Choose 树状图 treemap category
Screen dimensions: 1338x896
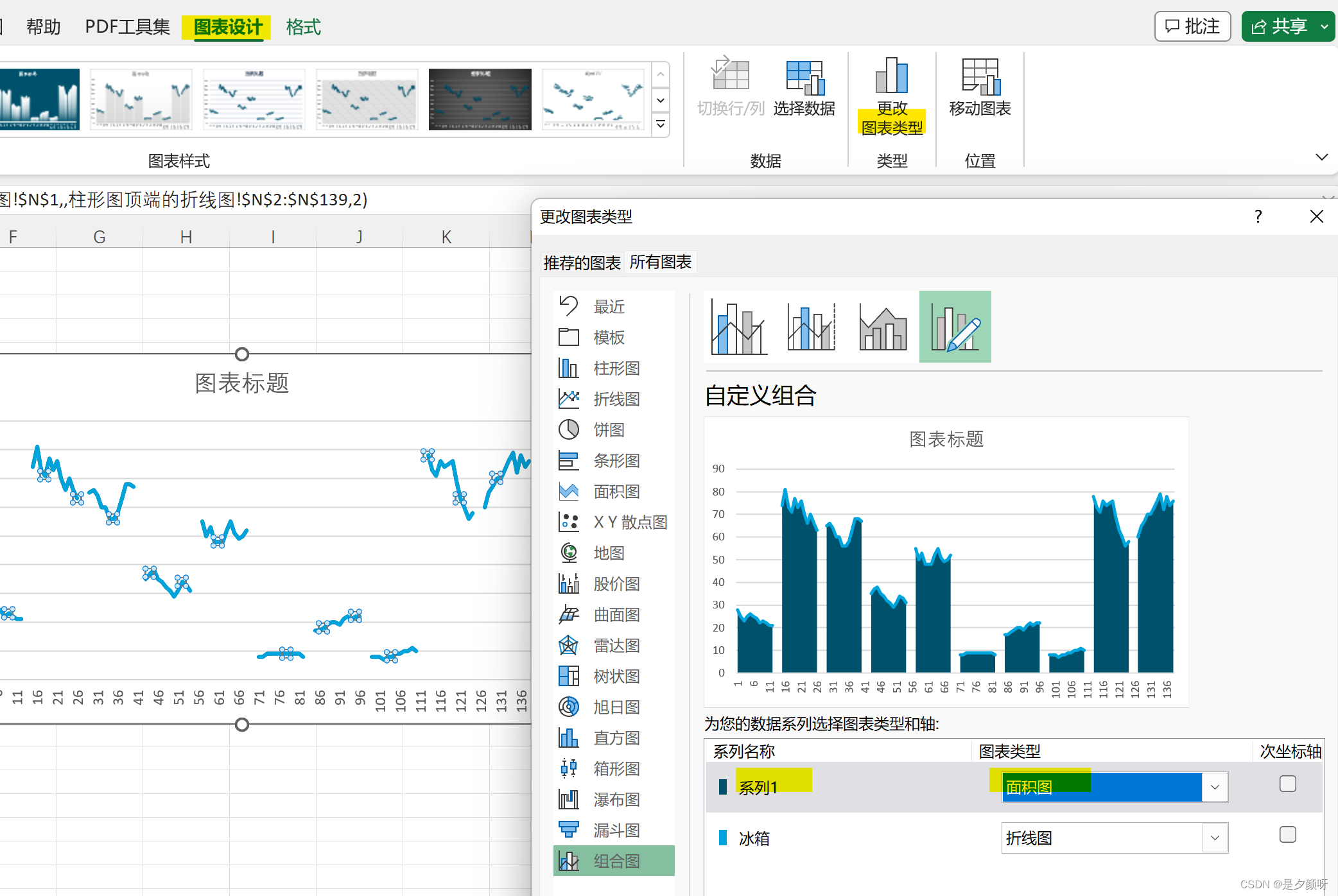(x=613, y=676)
